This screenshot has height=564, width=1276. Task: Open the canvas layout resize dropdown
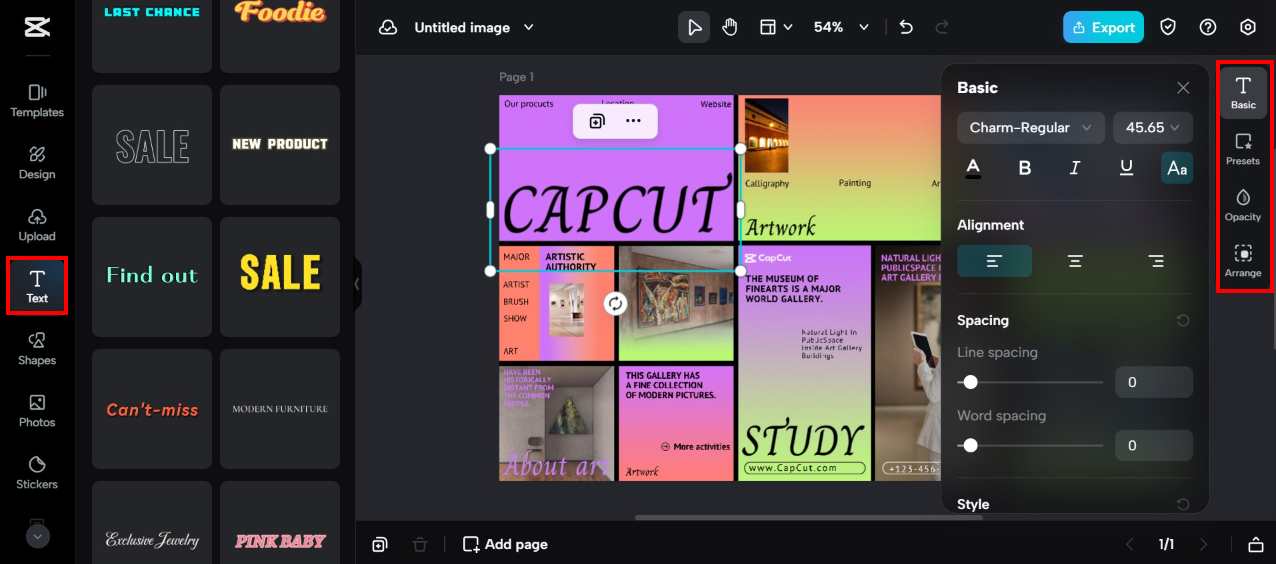776,28
